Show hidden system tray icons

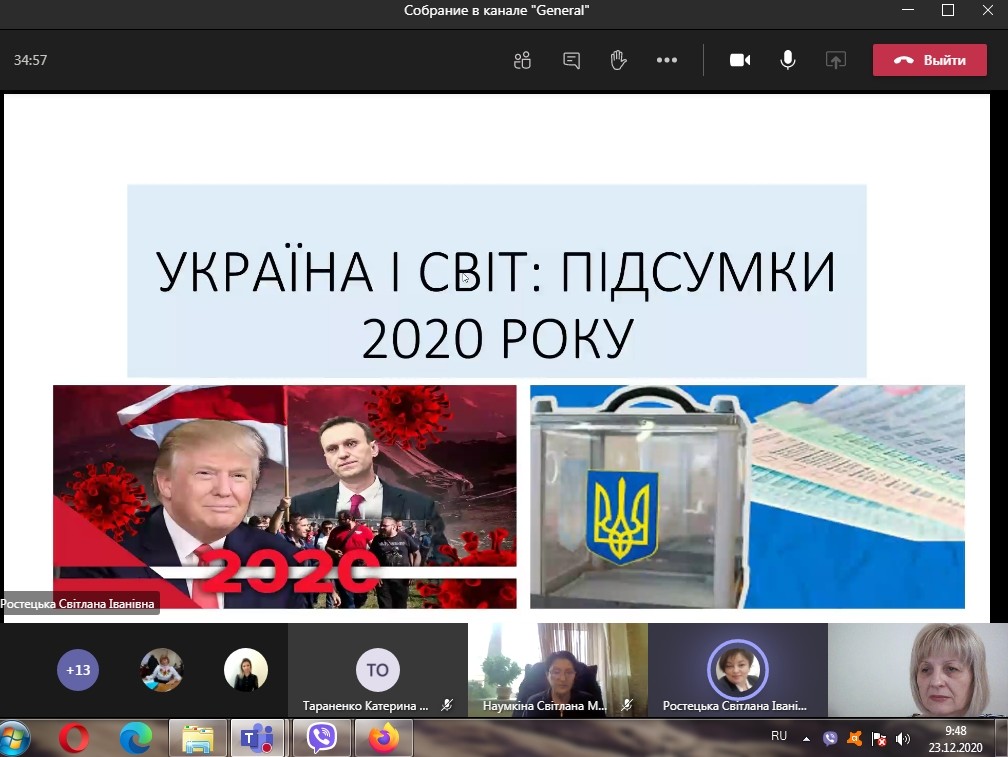tap(806, 739)
